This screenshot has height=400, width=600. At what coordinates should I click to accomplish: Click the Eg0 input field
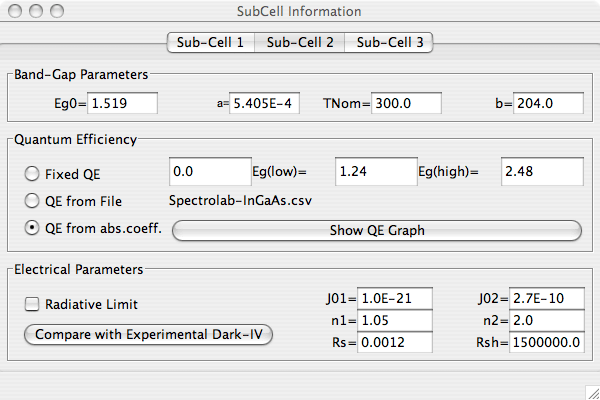click(x=123, y=102)
